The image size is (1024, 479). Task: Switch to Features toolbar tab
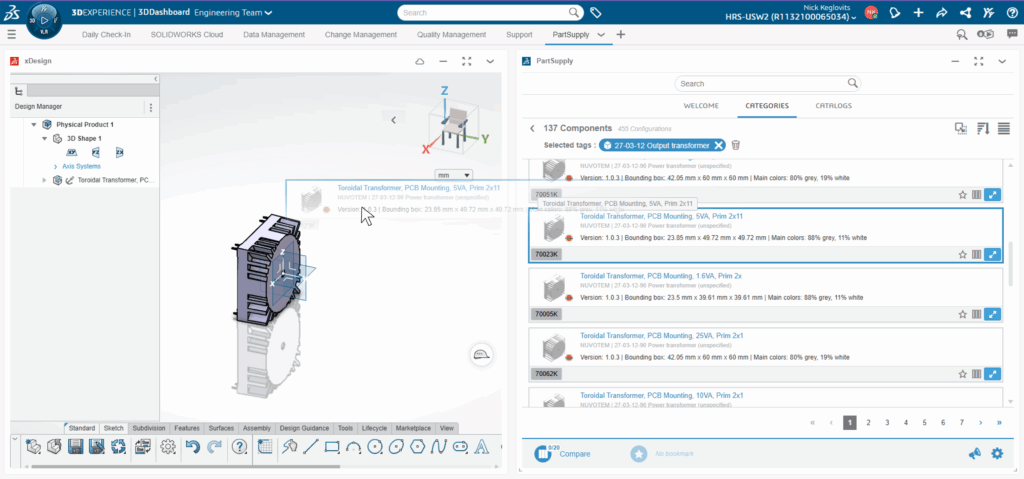point(187,428)
